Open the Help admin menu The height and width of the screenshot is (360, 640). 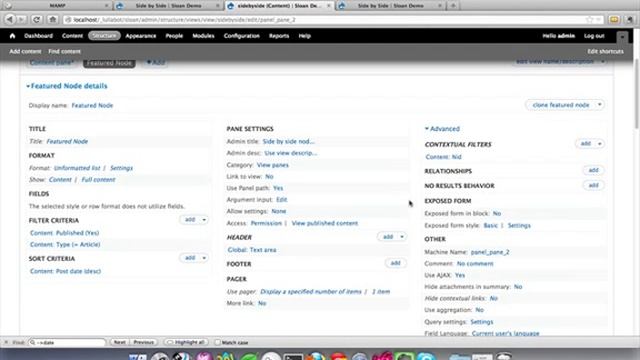click(304, 36)
